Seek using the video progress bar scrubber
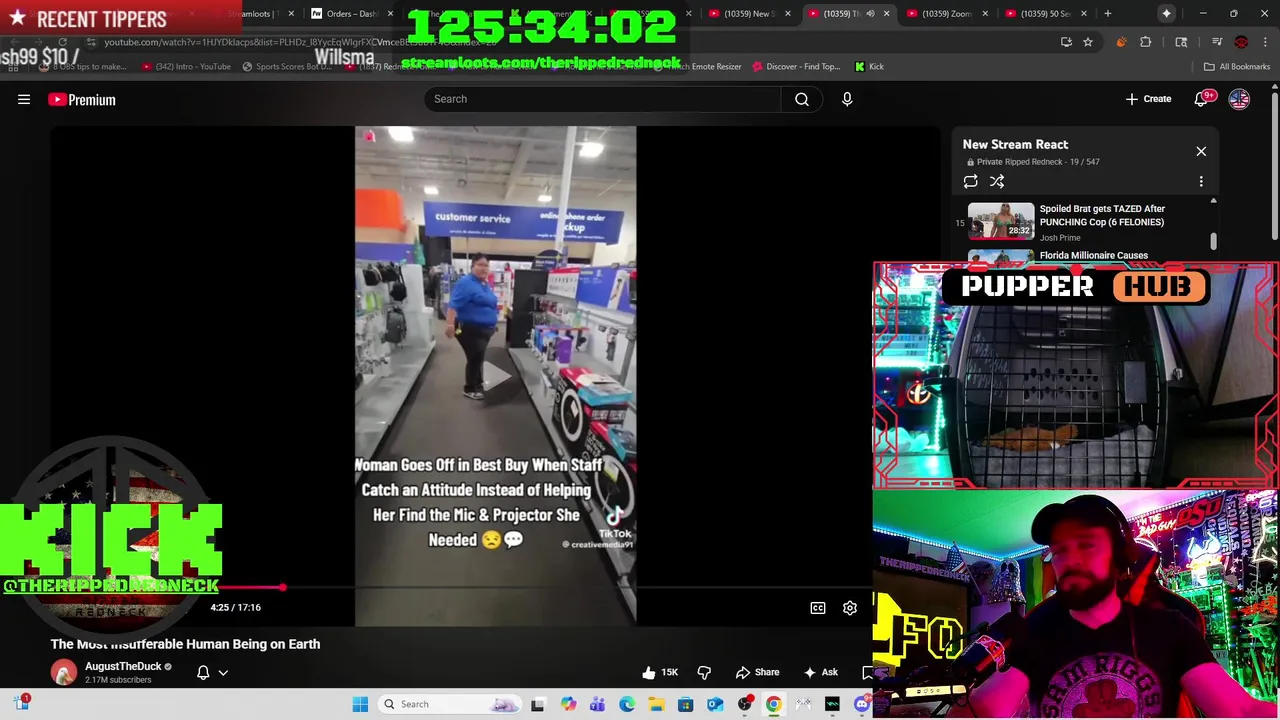The width and height of the screenshot is (1280, 720). click(x=283, y=588)
